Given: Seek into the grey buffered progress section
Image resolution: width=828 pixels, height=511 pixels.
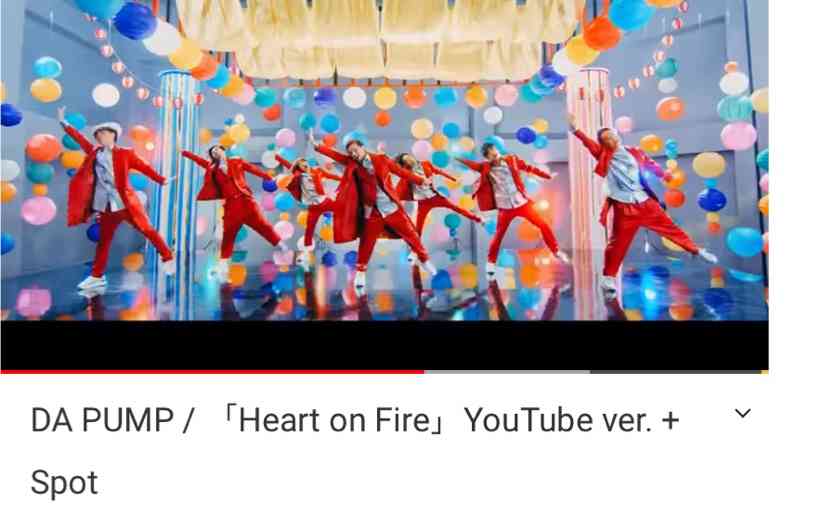Looking at the screenshot, I should click(x=507, y=372).
